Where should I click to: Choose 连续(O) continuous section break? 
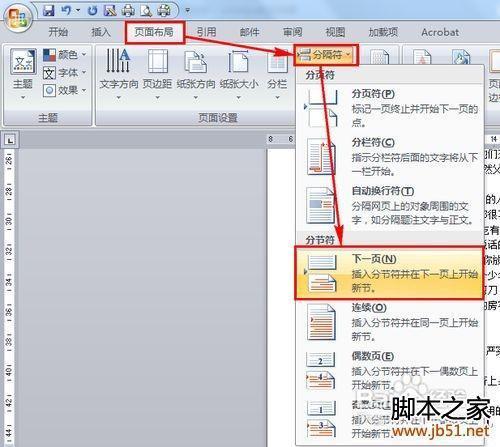click(x=389, y=322)
